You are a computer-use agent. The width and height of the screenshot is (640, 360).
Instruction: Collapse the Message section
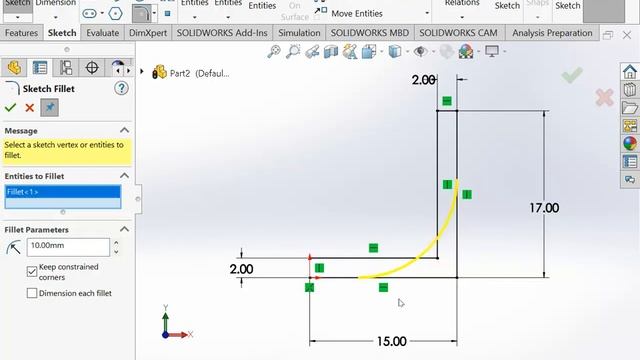click(x=124, y=130)
